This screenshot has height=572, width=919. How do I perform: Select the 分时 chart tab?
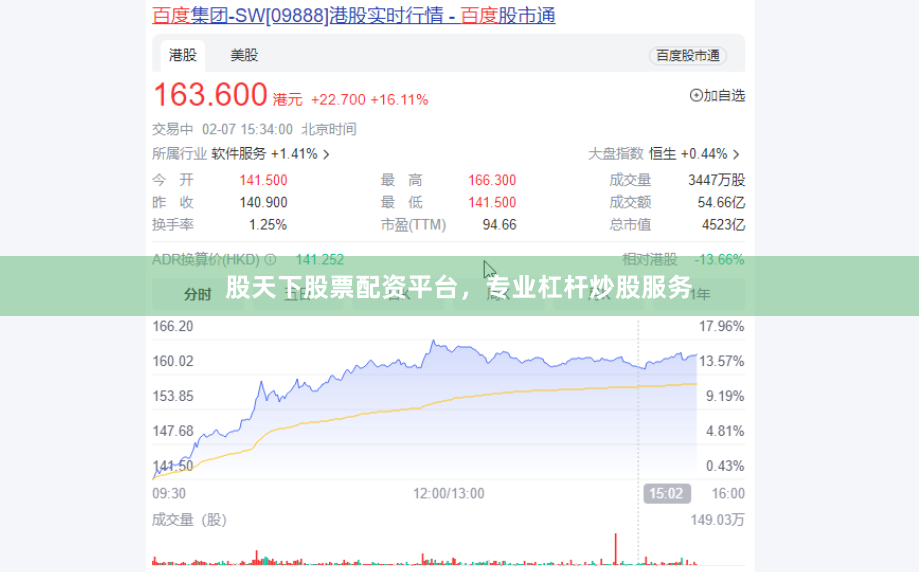point(197,294)
